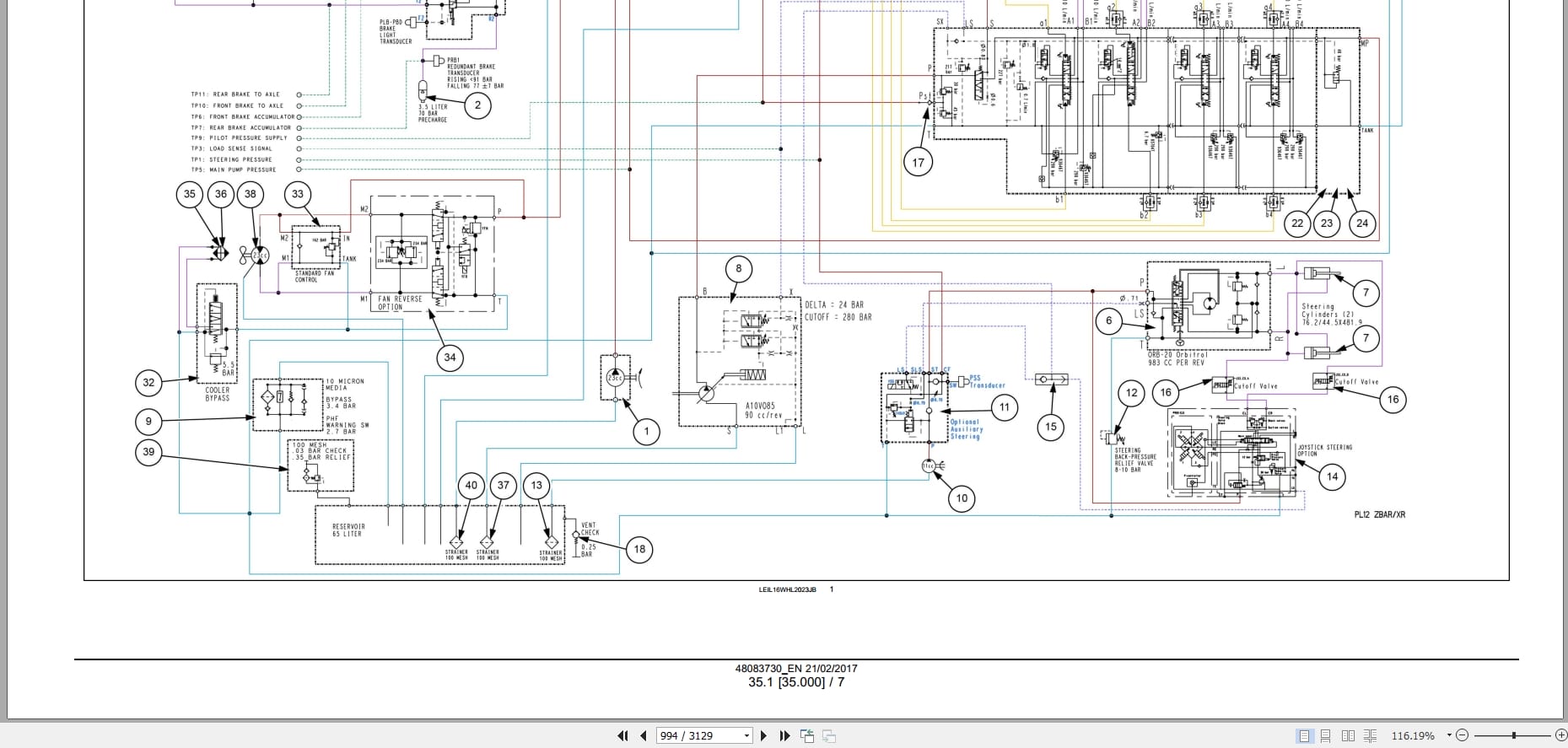Enable continuous facing page layout
The height and width of the screenshot is (748, 1568).
pos(1370,735)
